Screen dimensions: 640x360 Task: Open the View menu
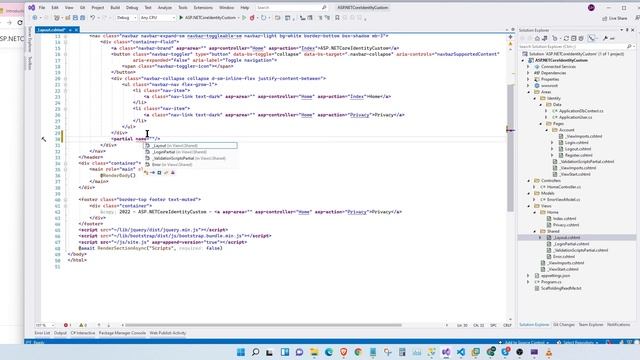pos(69,7)
